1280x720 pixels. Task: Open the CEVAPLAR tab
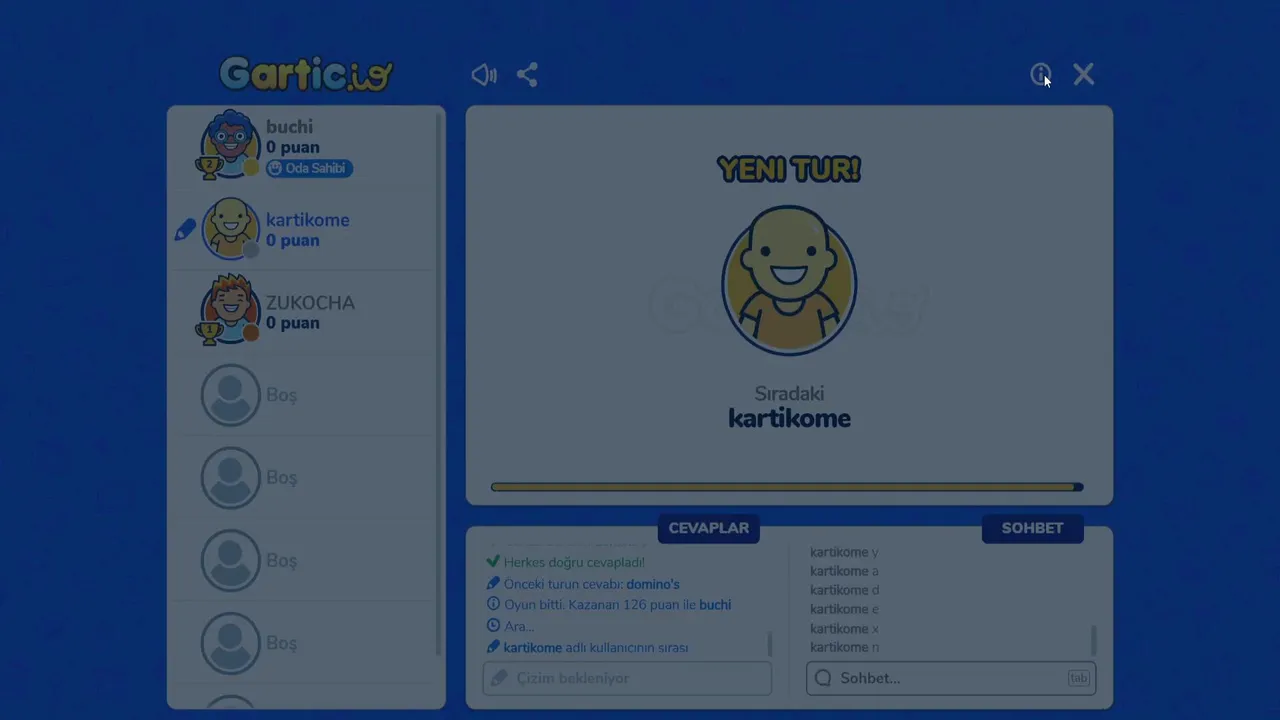point(708,528)
